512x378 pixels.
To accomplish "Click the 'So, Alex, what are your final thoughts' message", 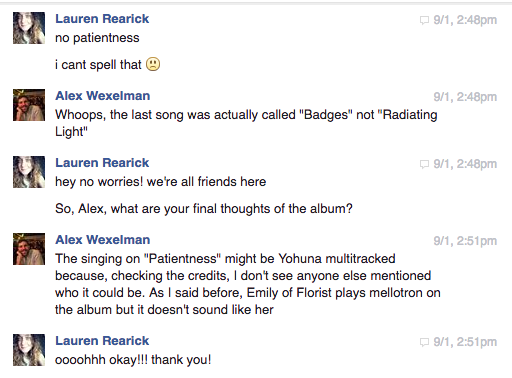I will tap(204, 209).
